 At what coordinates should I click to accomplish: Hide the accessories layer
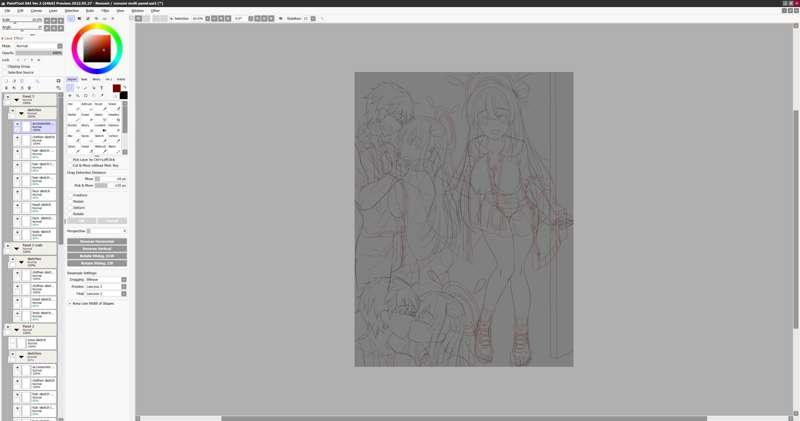pos(17,124)
